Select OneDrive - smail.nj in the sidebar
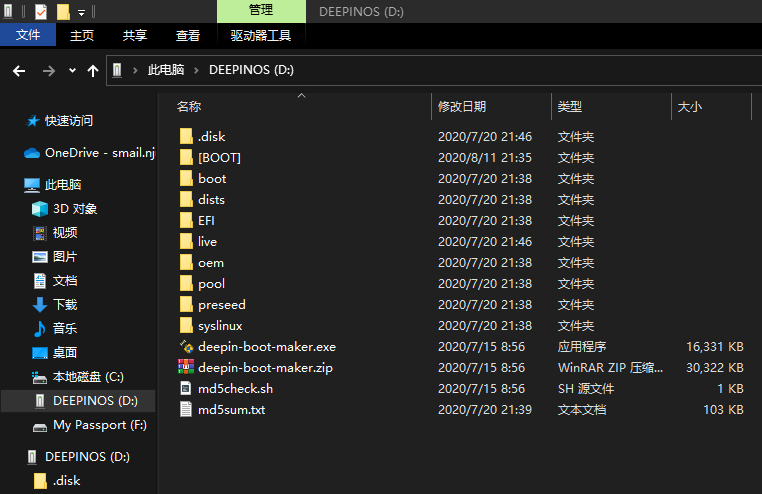This screenshot has height=494, width=762. pos(89,153)
